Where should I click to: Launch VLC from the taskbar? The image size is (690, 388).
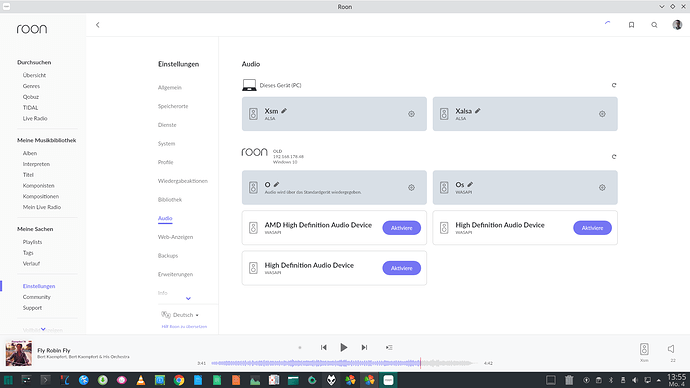coord(141,380)
